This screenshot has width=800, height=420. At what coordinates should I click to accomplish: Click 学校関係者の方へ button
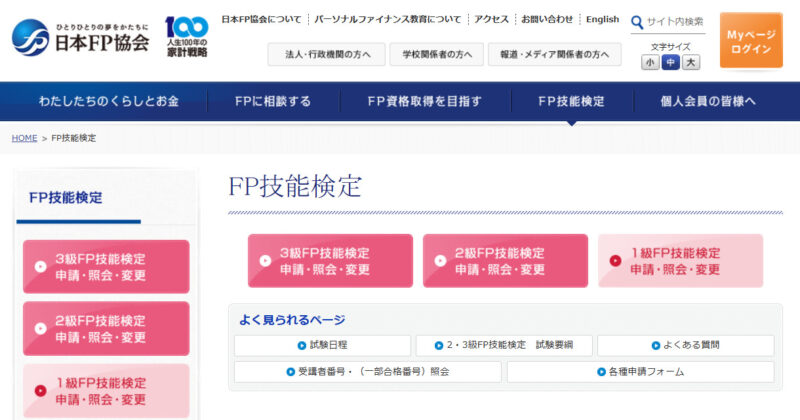pos(437,55)
